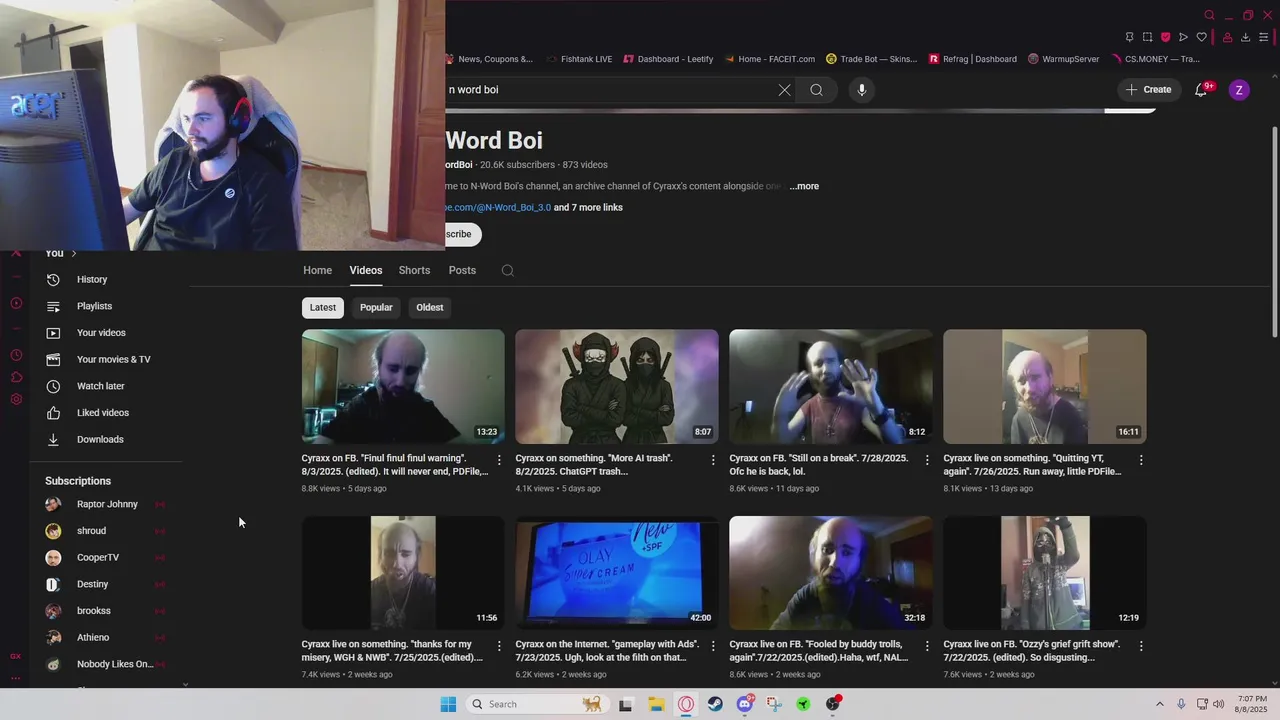The image size is (1280, 720).
Task: Sort videos by Latest chip
Action: point(323,308)
